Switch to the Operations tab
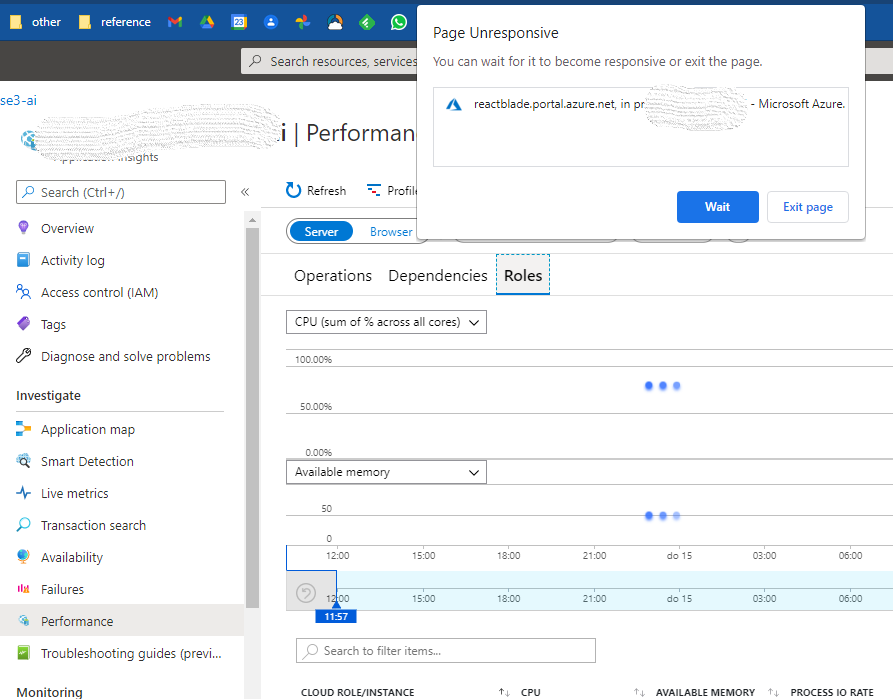The height and width of the screenshot is (699, 893). point(333,276)
